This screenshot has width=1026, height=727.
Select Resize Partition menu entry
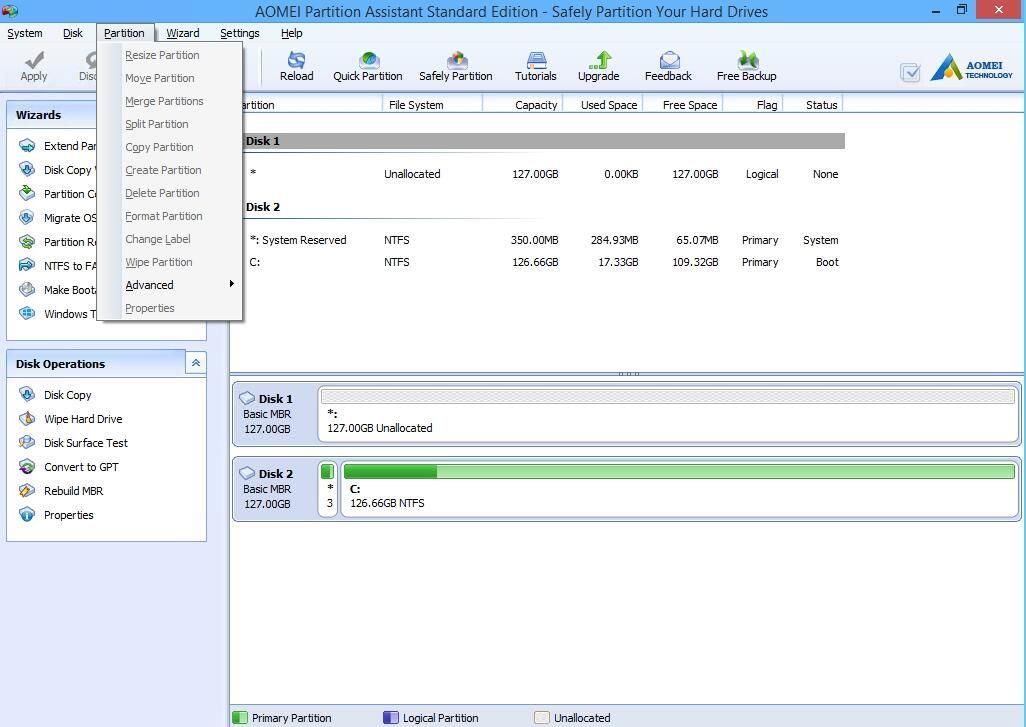162,55
